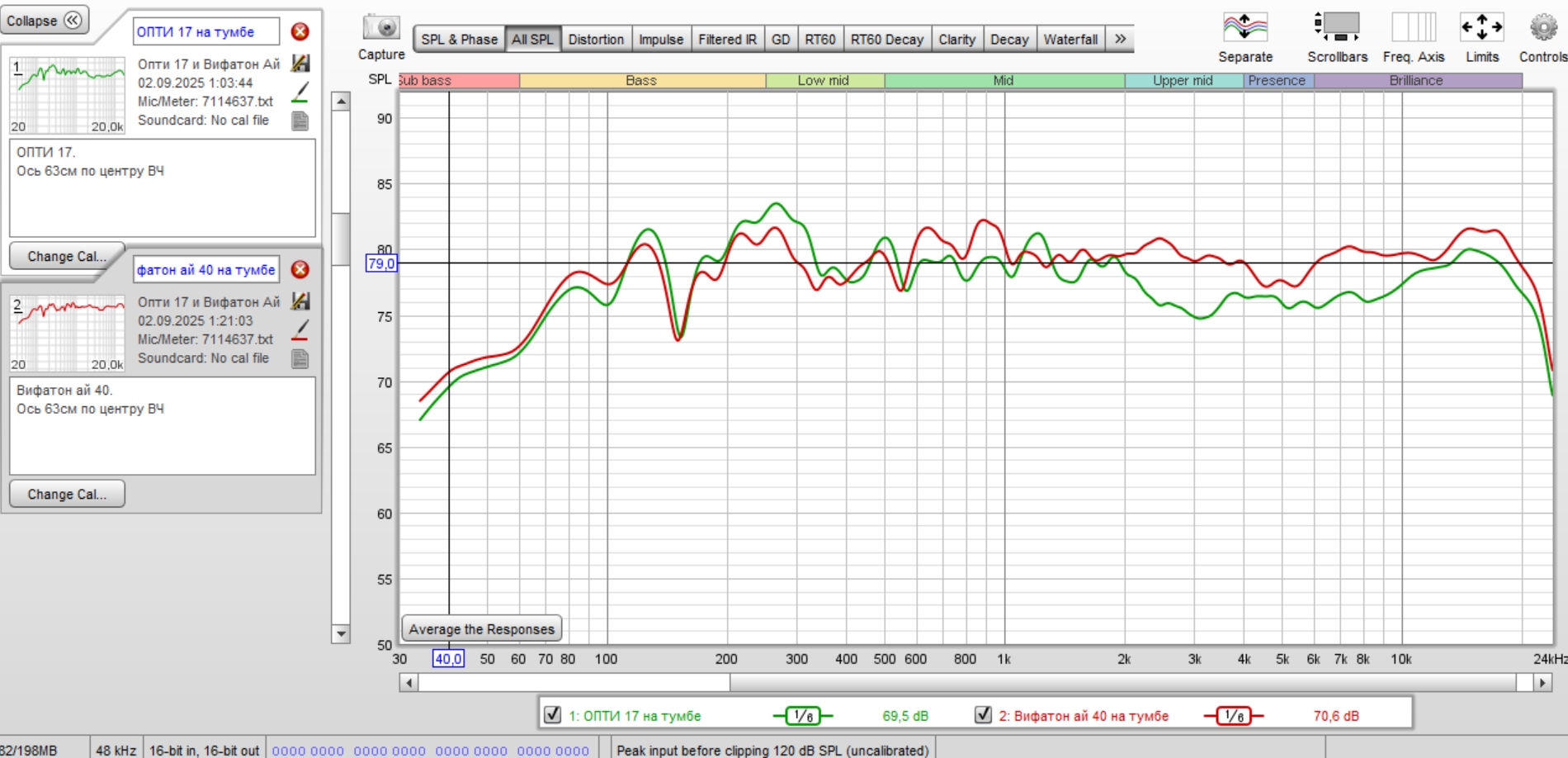
Task: Click the IR windows icon for measurement 1
Action: click(300, 64)
